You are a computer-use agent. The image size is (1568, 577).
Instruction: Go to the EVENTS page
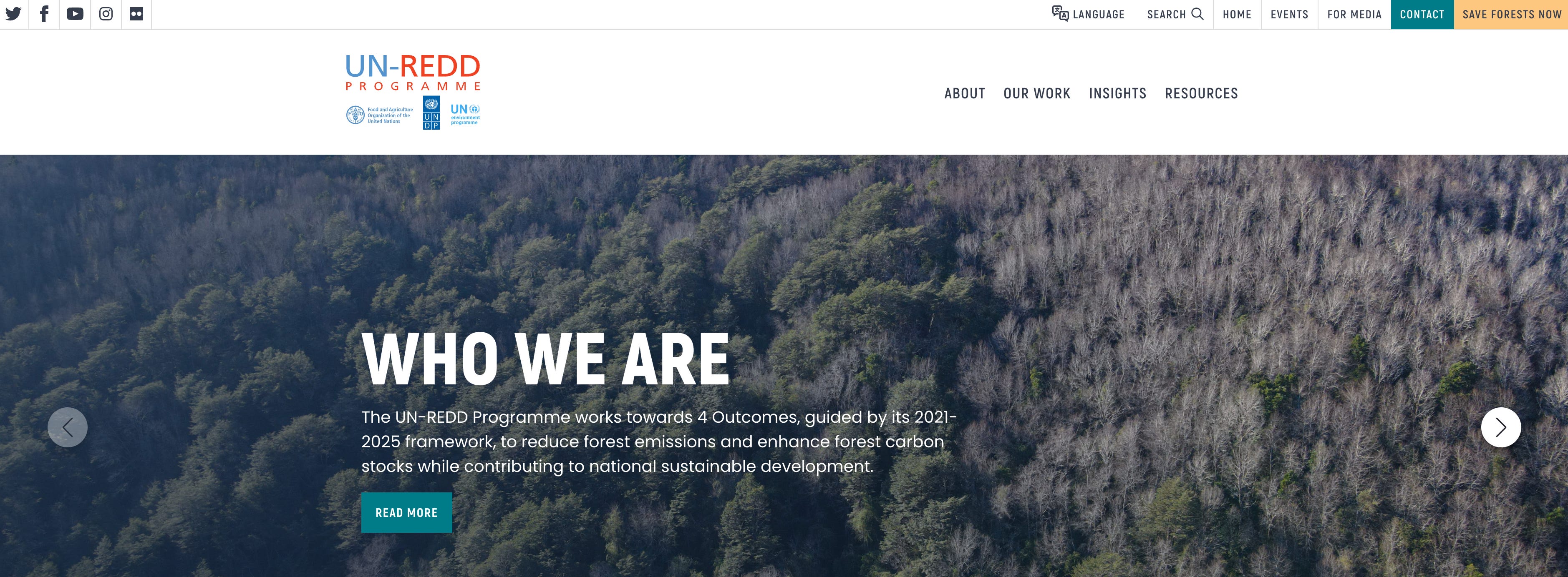pyautogui.click(x=1289, y=15)
